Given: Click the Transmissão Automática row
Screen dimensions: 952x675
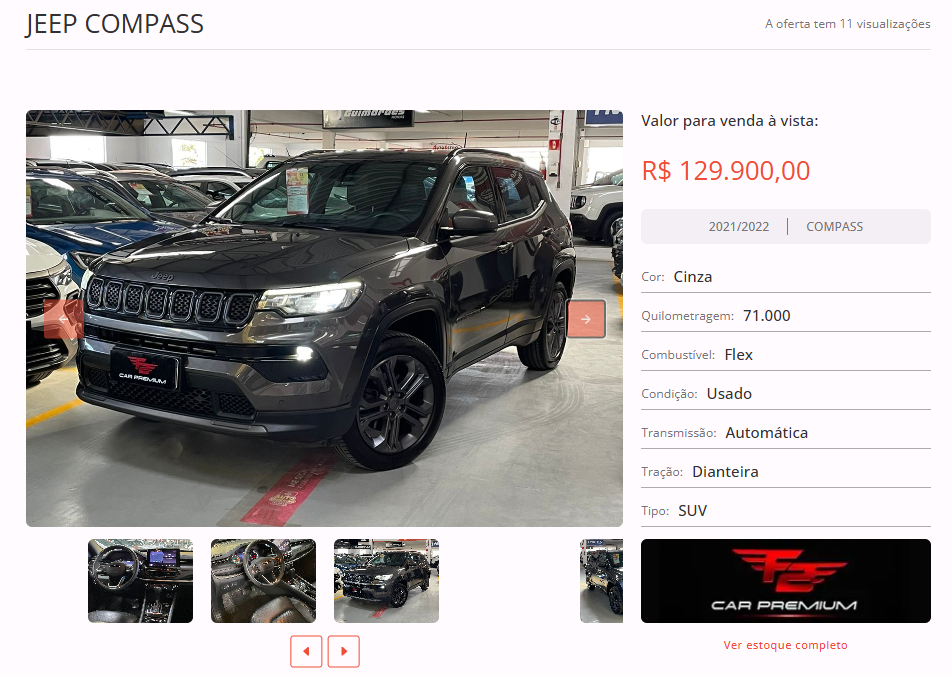Looking at the screenshot, I should 786,433.
